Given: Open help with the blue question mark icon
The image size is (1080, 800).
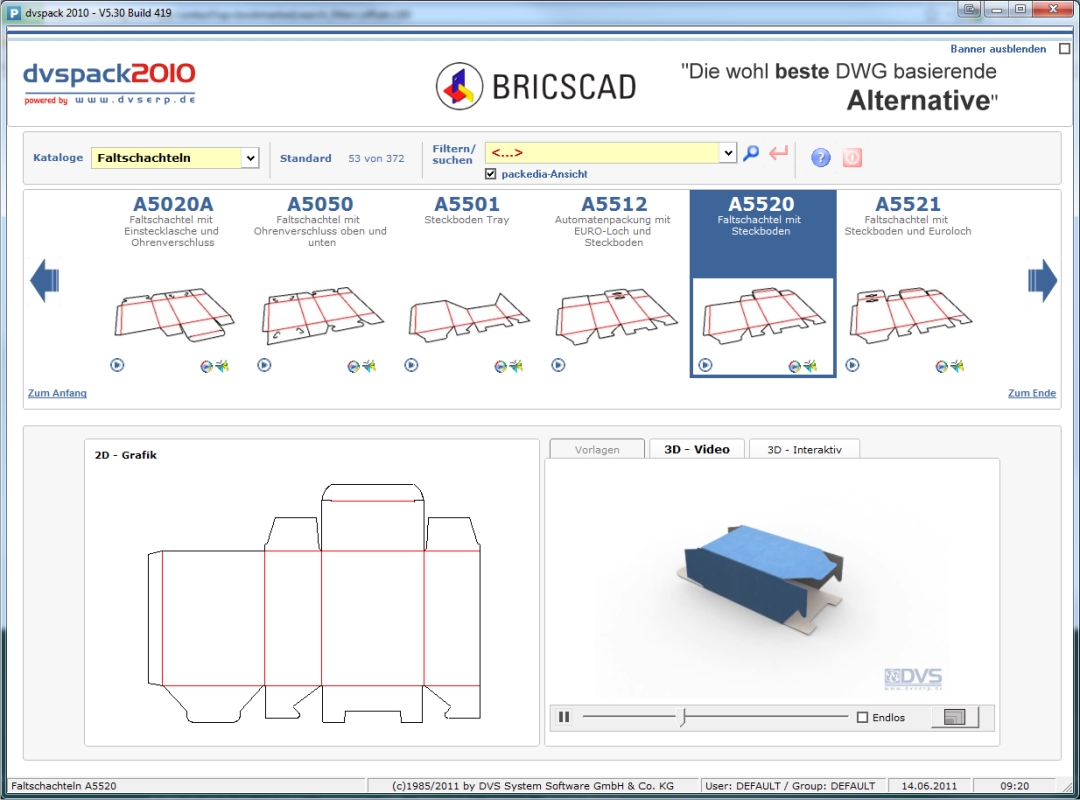Looking at the screenshot, I should point(821,157).
